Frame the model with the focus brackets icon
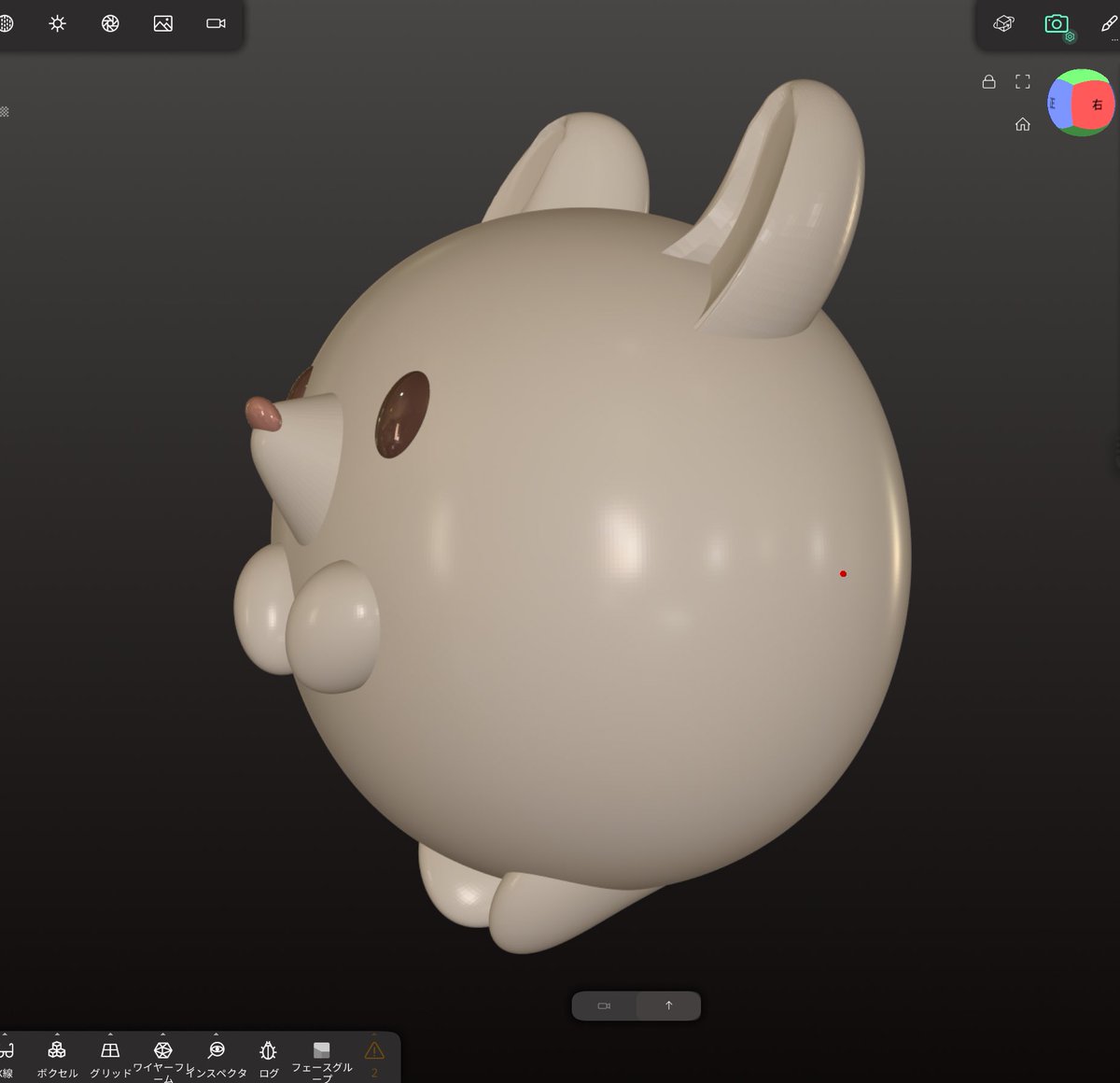1120x1083 pixels. click(1023, 82)
